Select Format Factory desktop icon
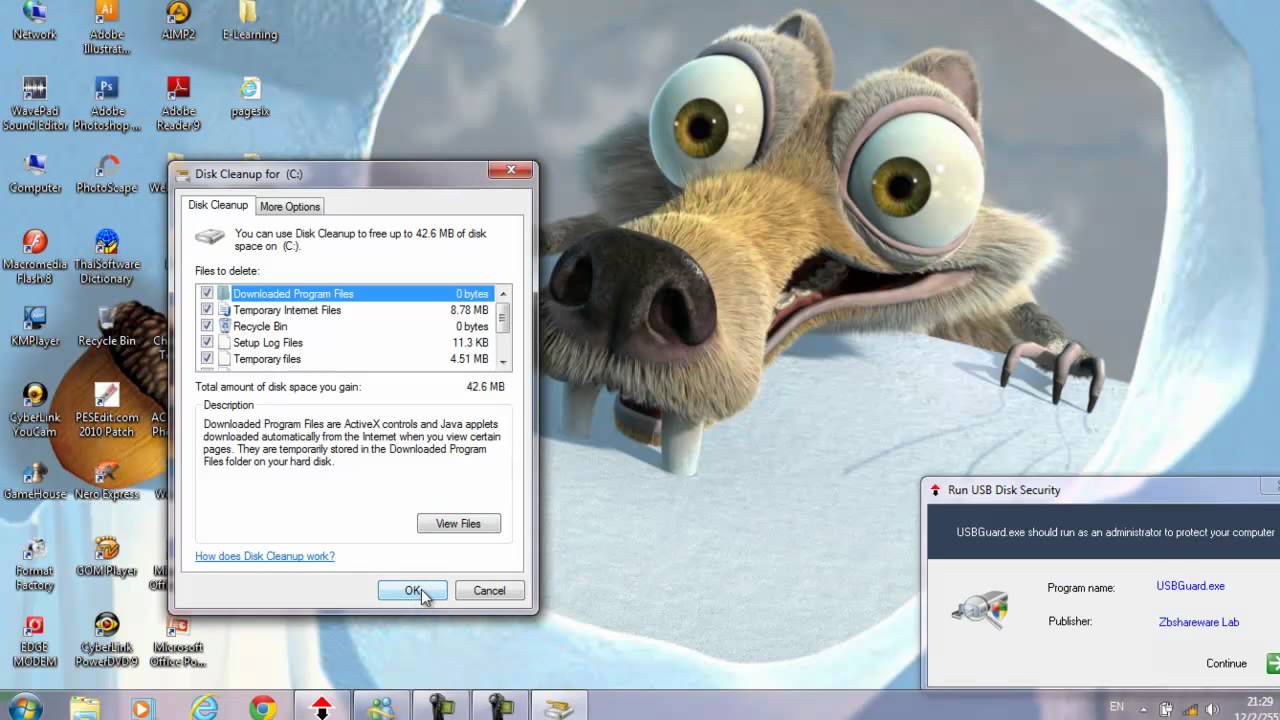The width and height of the screenshot is (1280, 720). coord(35,563)
